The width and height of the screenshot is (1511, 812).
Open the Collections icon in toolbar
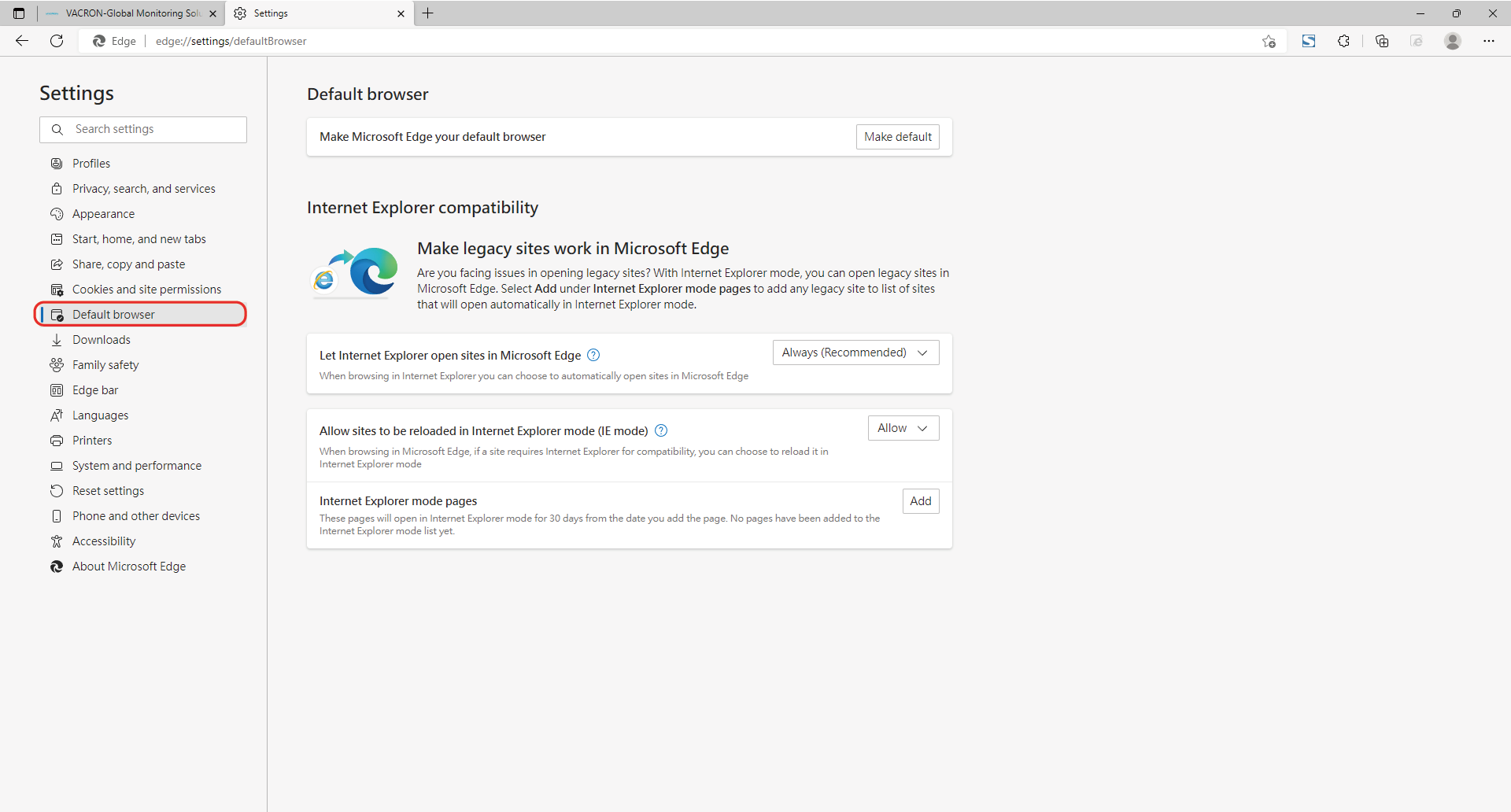[x=1382, y=41]
